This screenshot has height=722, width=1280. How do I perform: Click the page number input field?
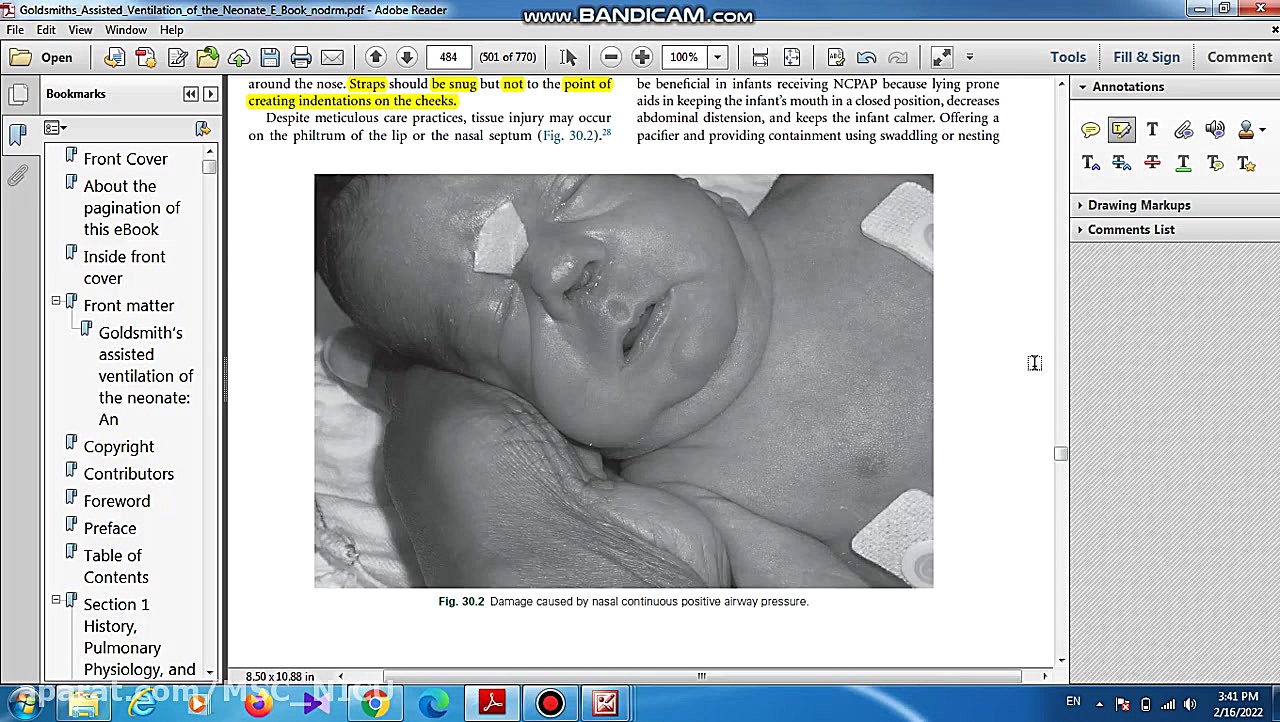pyautogui.click(x=448, y=57)
